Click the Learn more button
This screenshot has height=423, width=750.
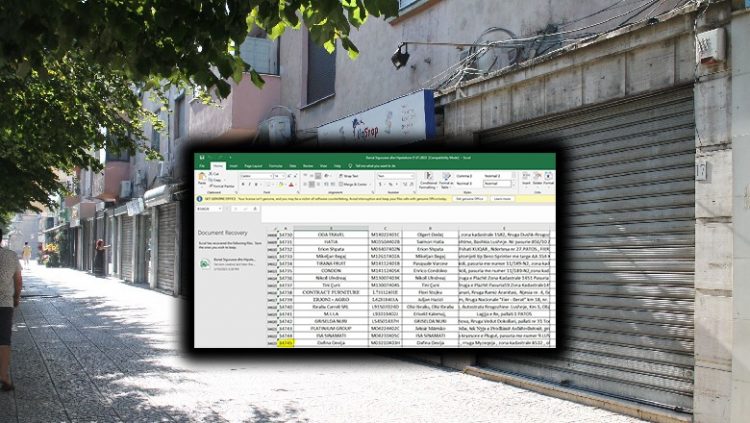pos(502,199)
